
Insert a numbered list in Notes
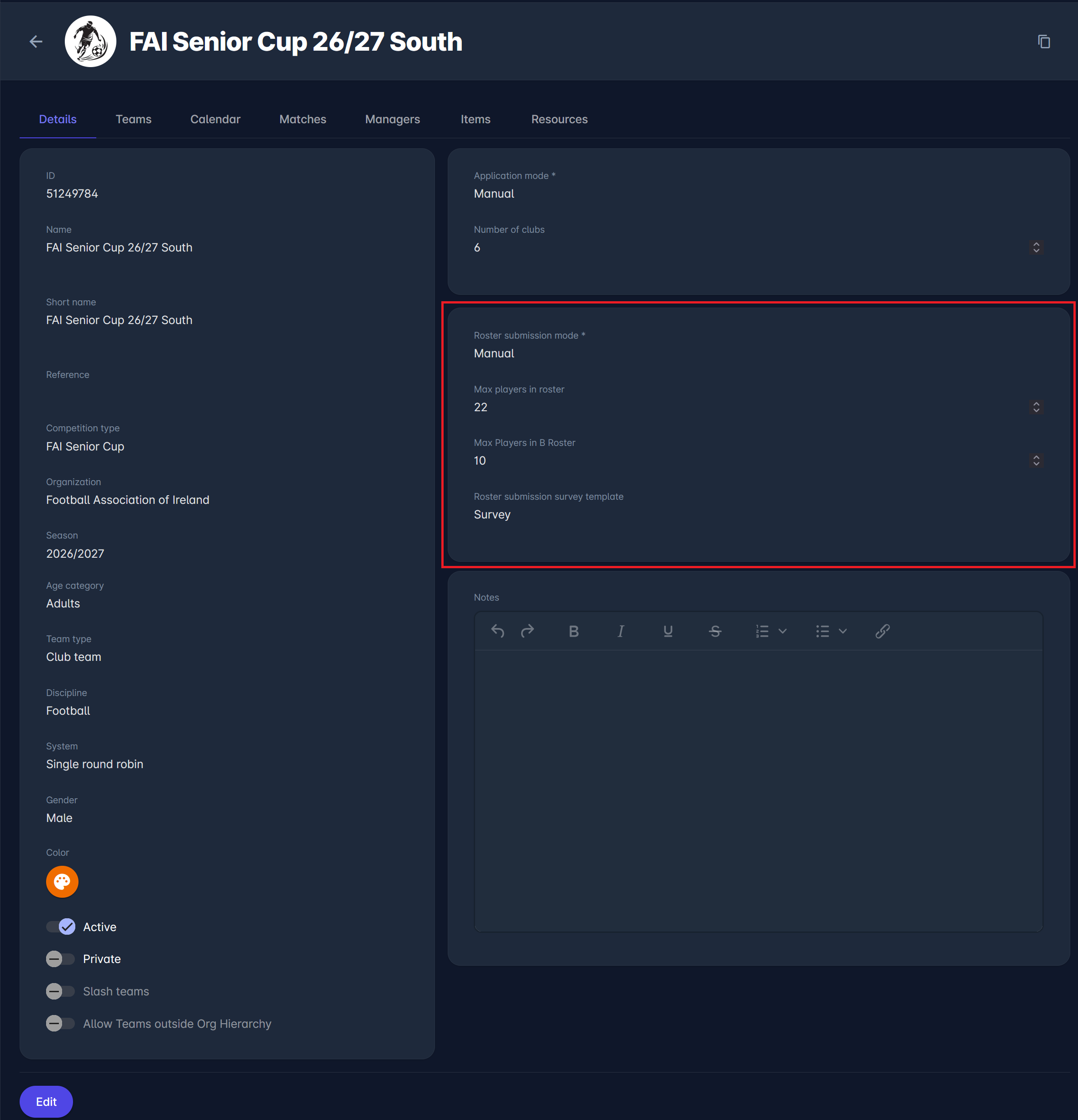(x=762, y=631)
